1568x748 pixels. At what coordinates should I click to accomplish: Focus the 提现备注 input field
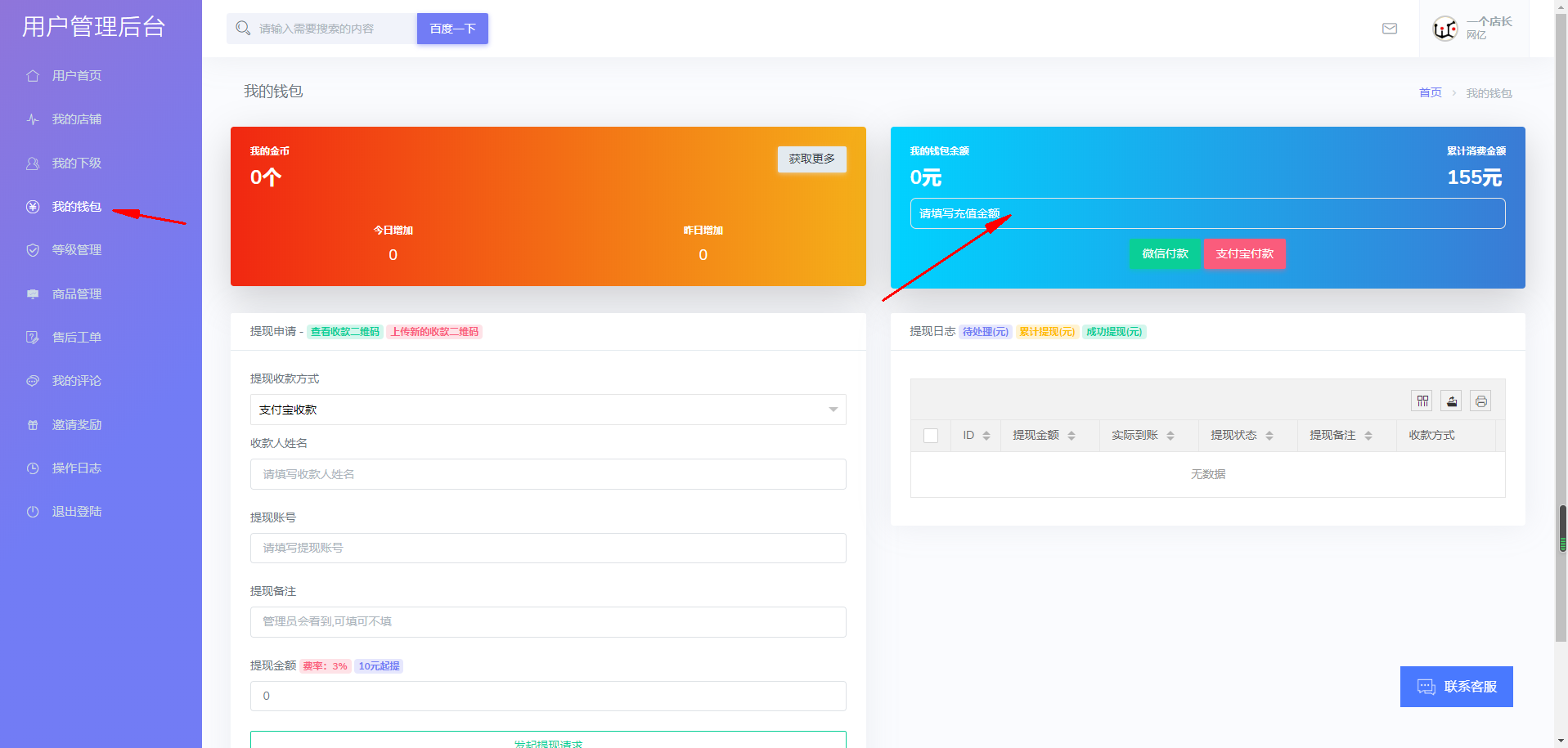(x=548, y=622)
